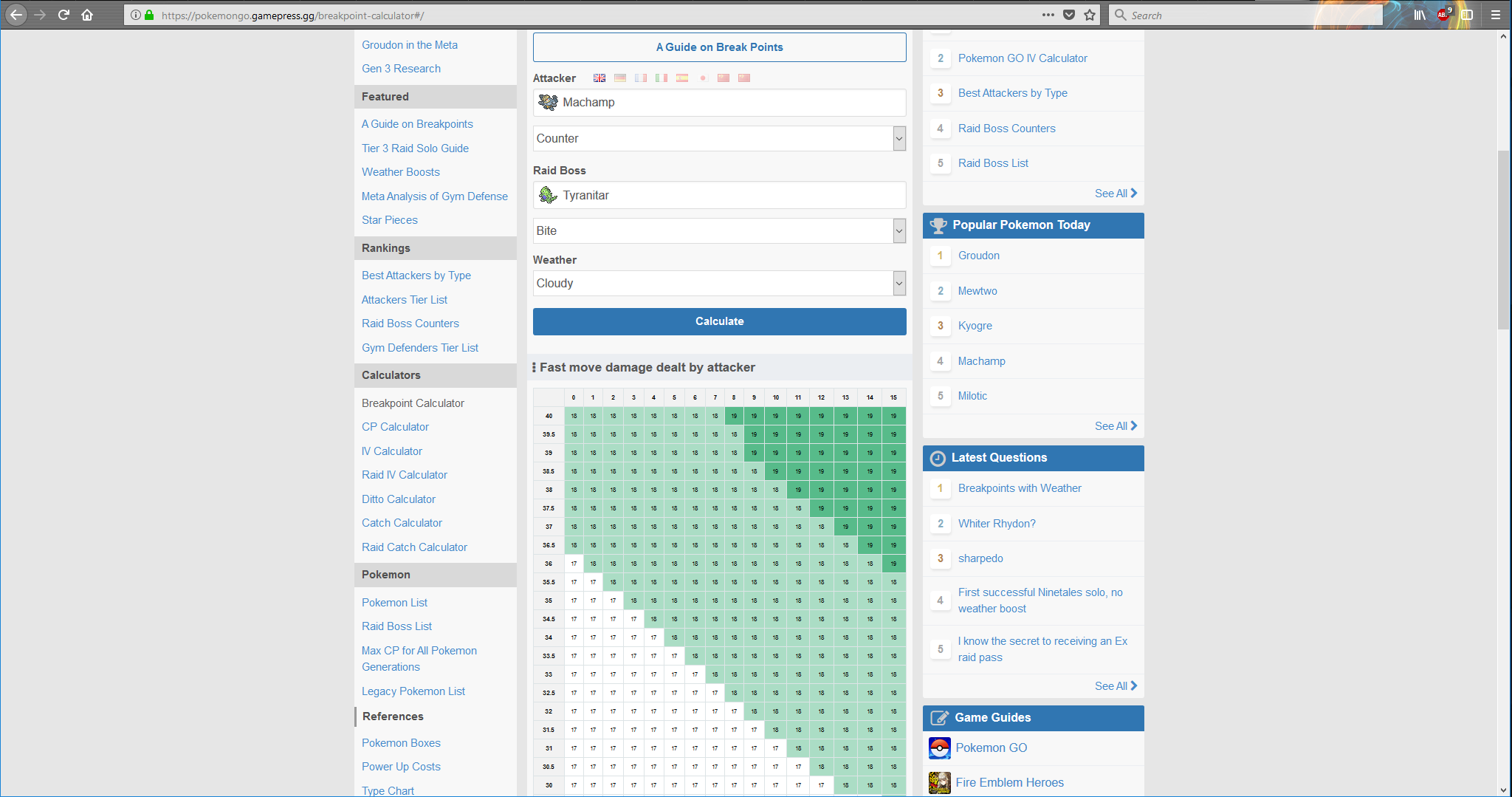Open Legacy Pokemon List link
Screen dimensions: 1512x797
tap(413, 691)
